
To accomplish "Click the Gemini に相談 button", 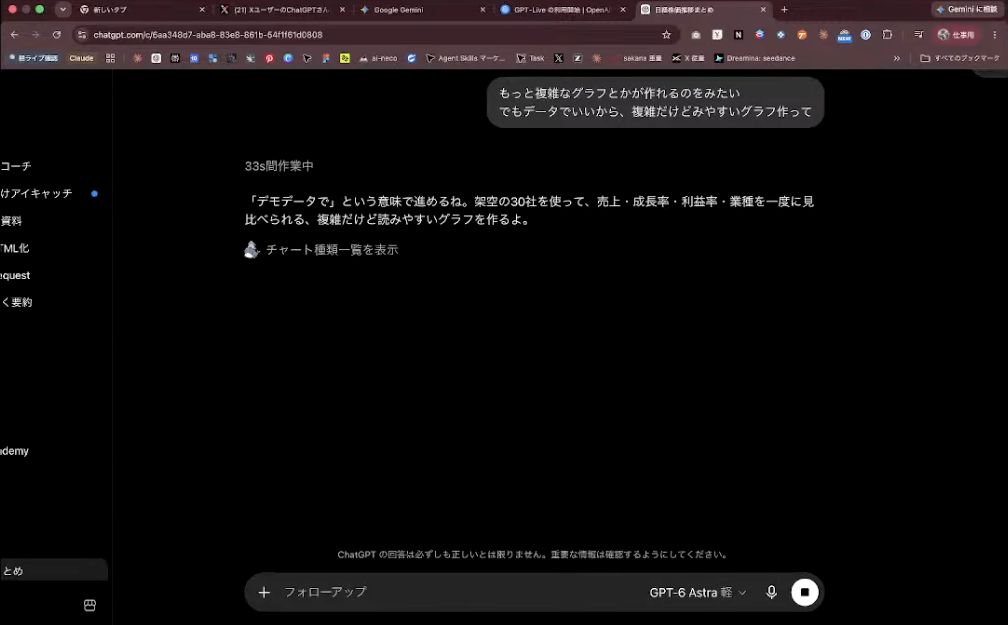I will (967, 10).
